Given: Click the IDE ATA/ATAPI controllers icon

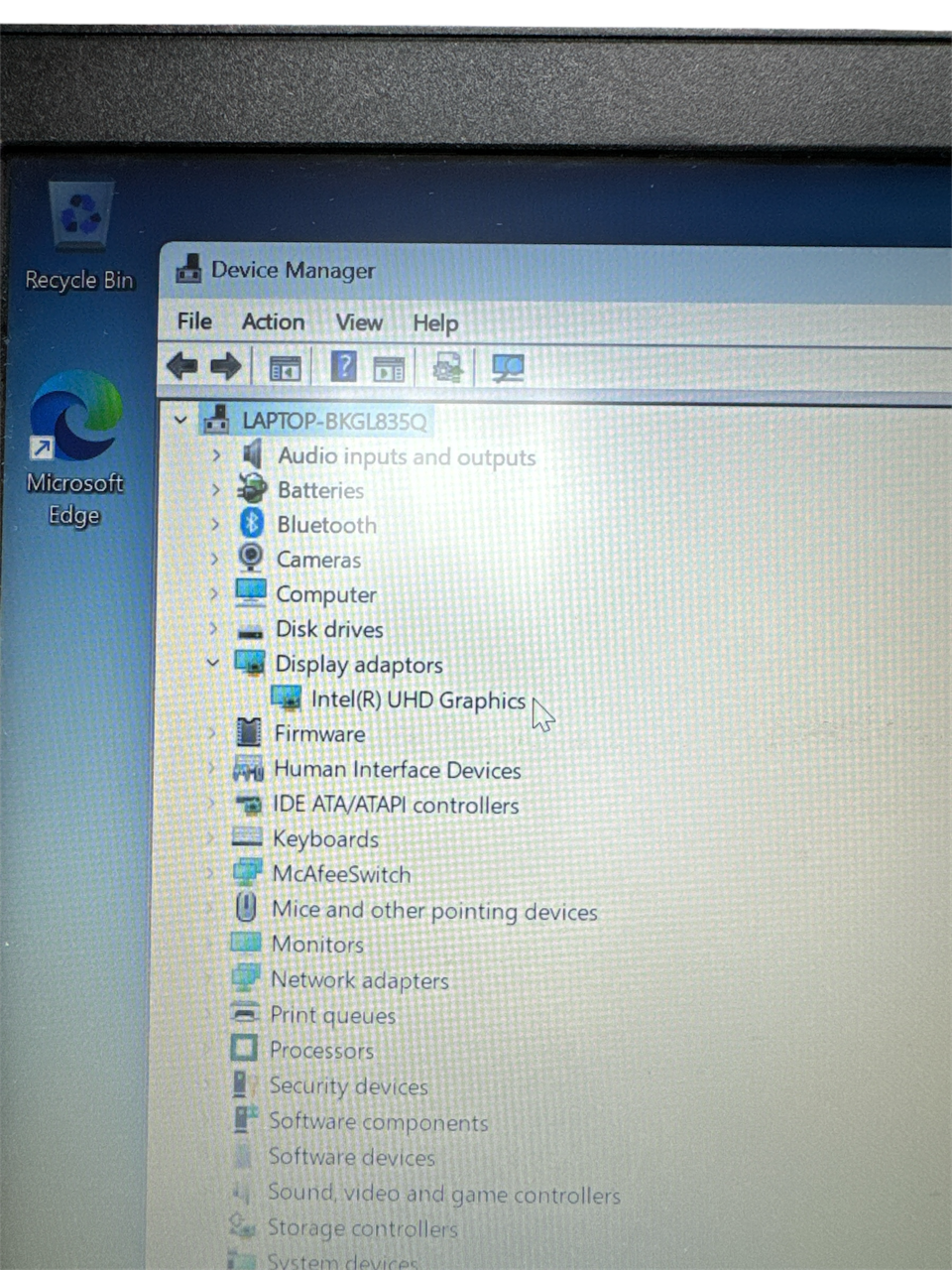Looking at the screenshot, I should point(248,805).
